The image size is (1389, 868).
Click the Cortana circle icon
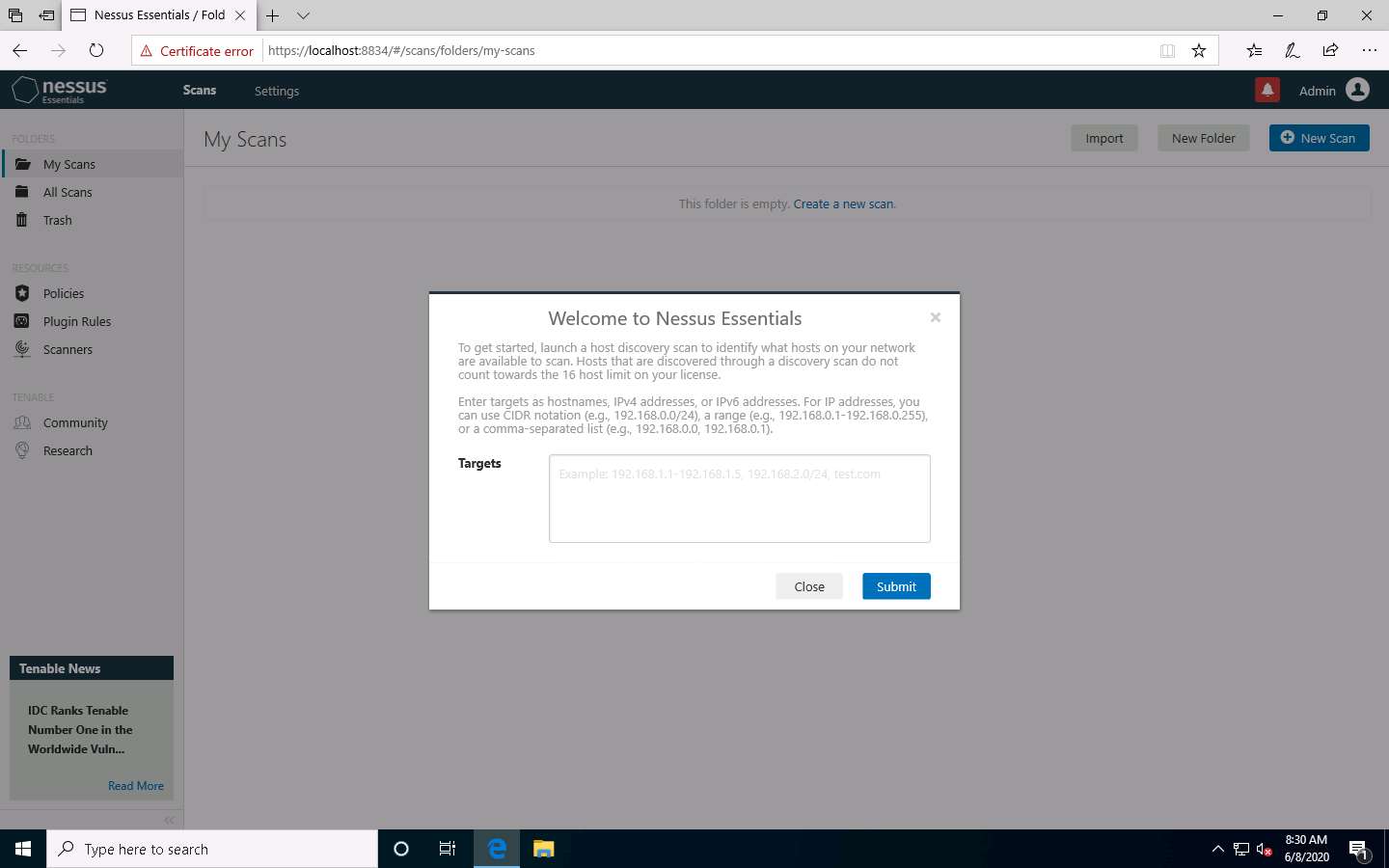click(401, 849)
